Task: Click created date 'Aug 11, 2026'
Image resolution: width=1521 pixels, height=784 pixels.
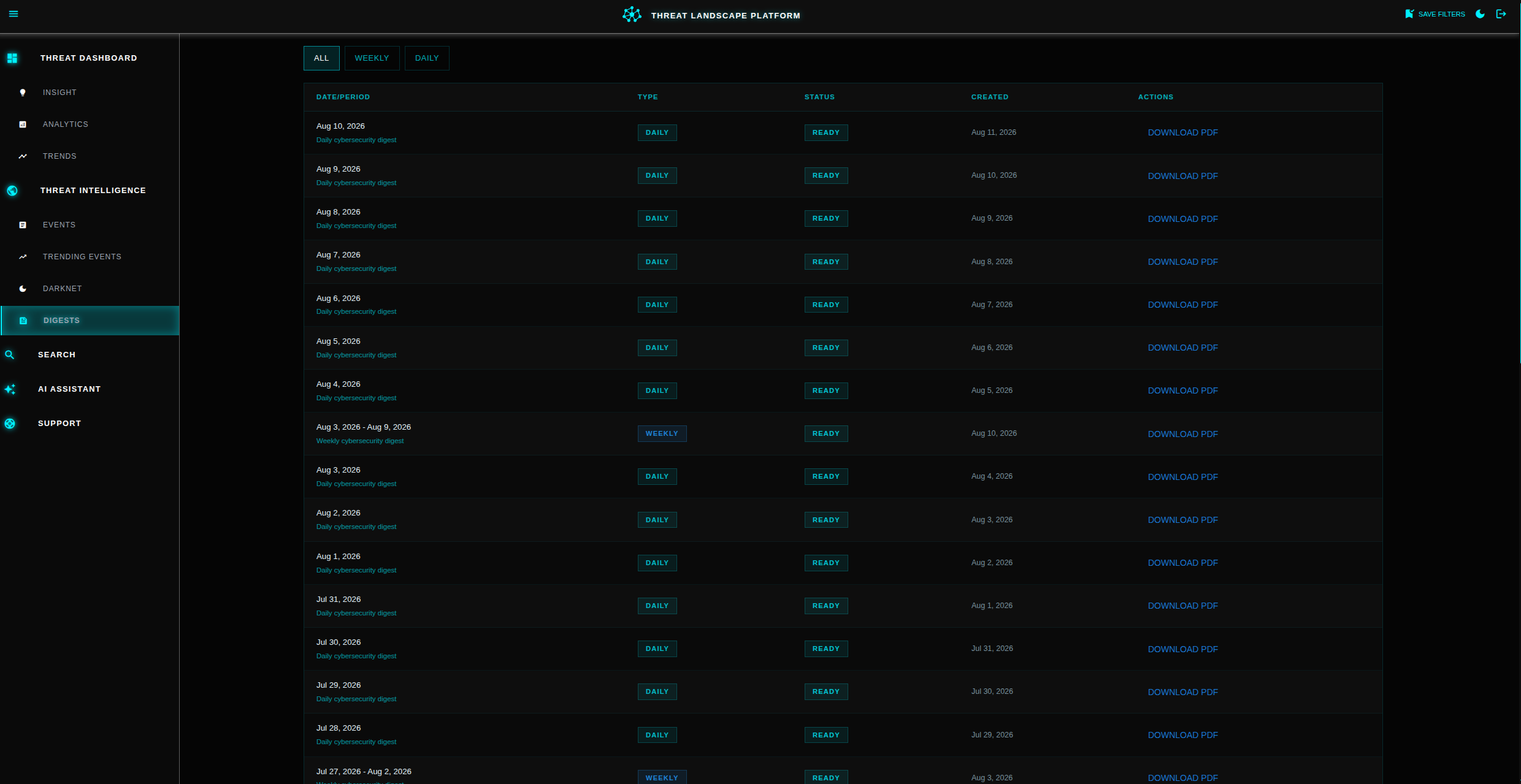Action: 994,132
